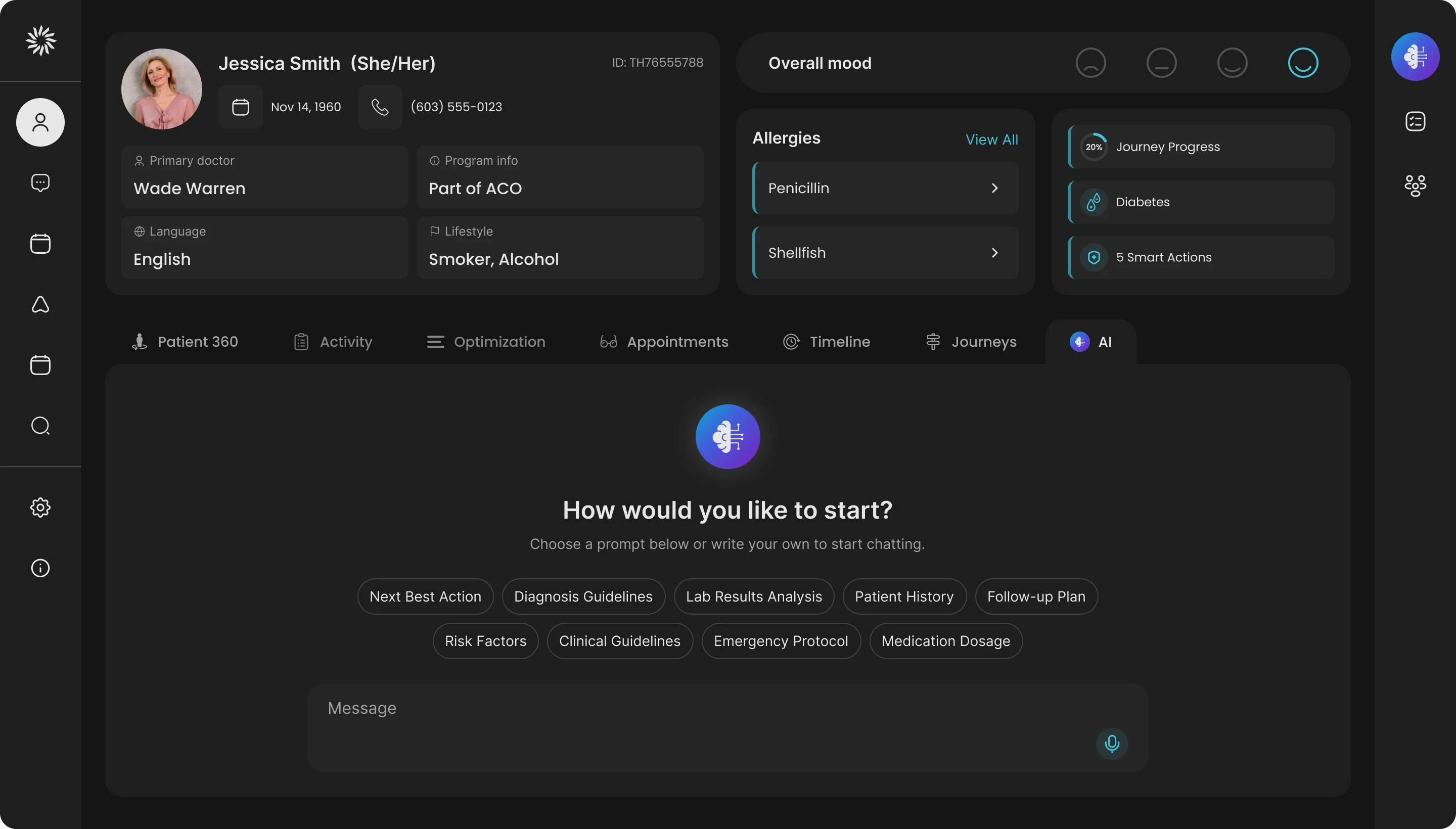Select the AI tab

(1090, 342)
